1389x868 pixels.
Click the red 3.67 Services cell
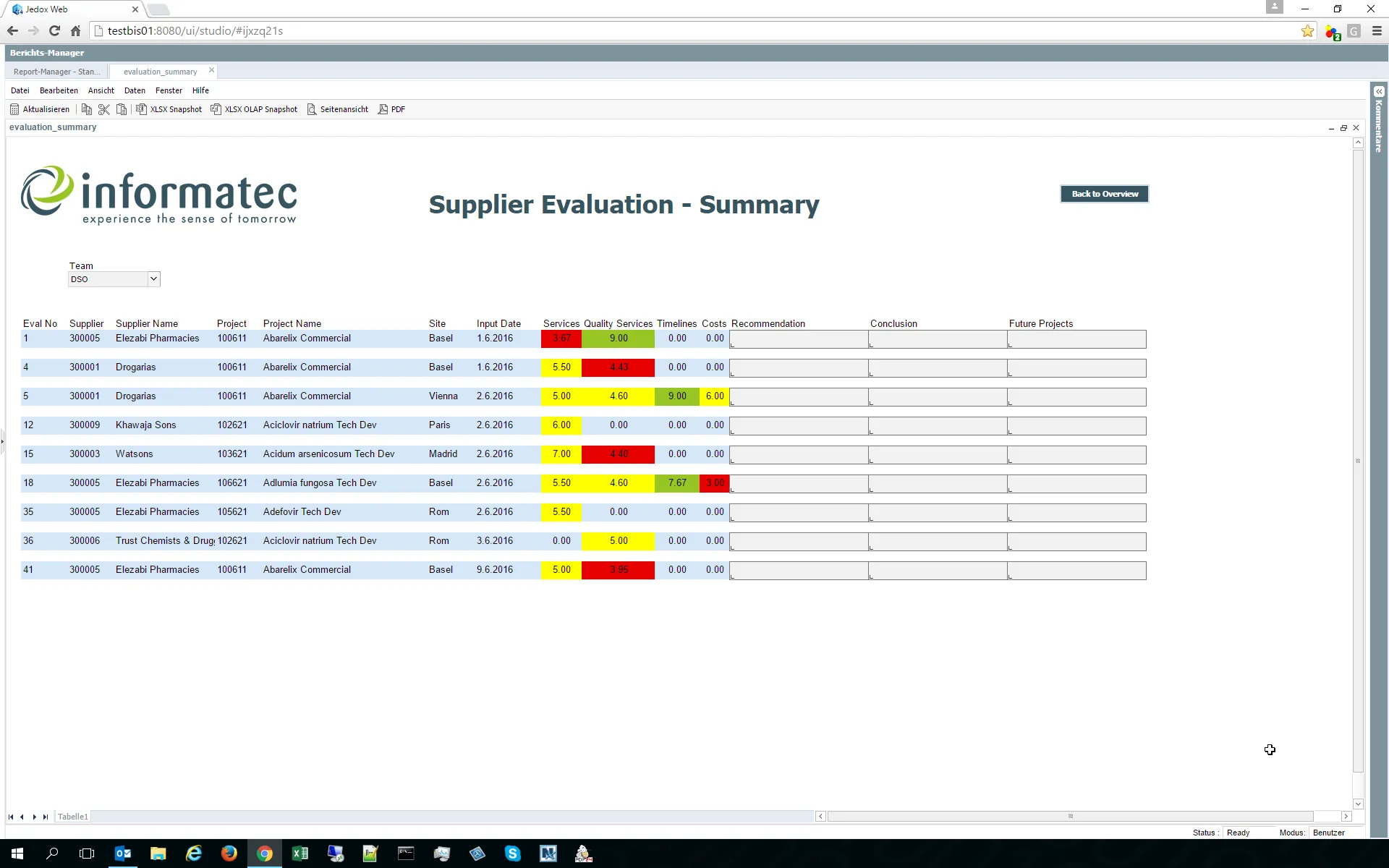point(561,339)
